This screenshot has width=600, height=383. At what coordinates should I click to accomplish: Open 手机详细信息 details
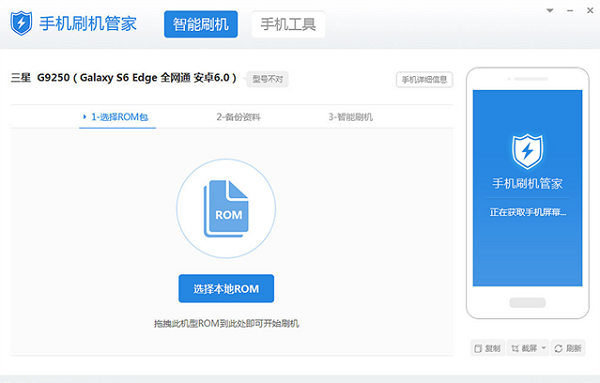pos(424,80)
